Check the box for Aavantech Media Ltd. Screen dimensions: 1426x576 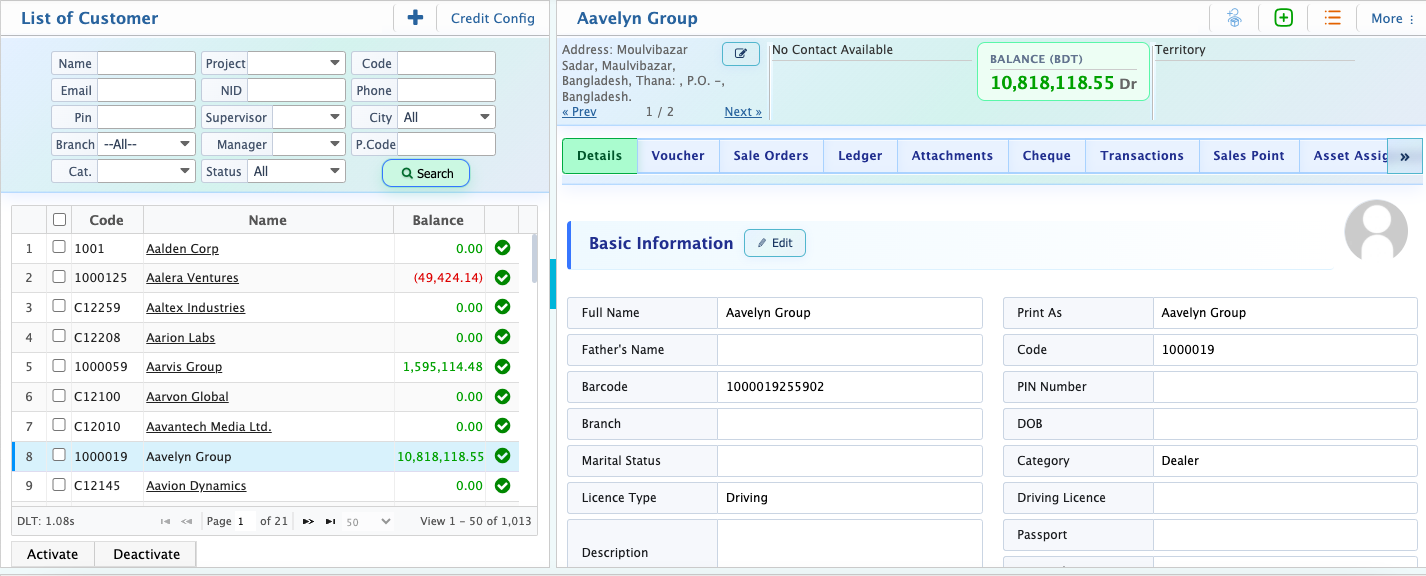(x=59, y=425)
